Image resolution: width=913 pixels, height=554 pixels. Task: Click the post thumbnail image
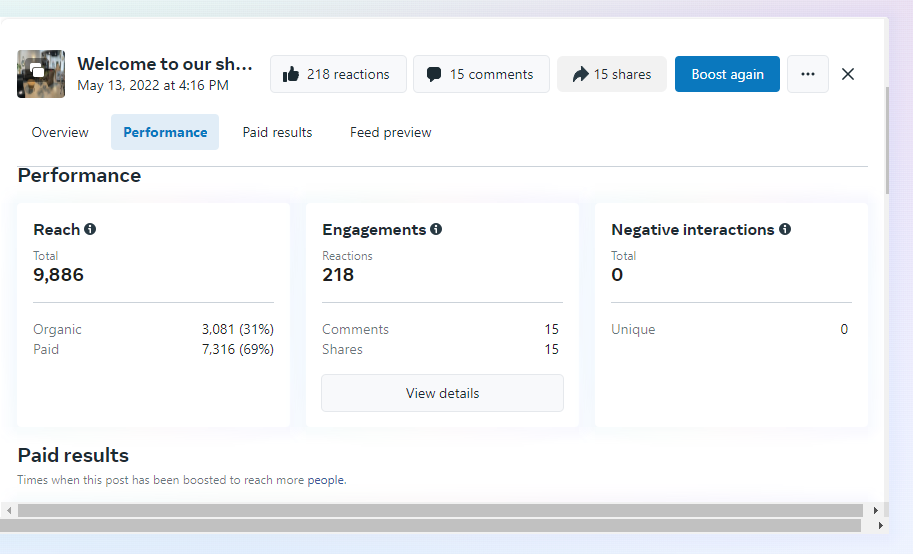pyautogui.click(x=41, y=74)
